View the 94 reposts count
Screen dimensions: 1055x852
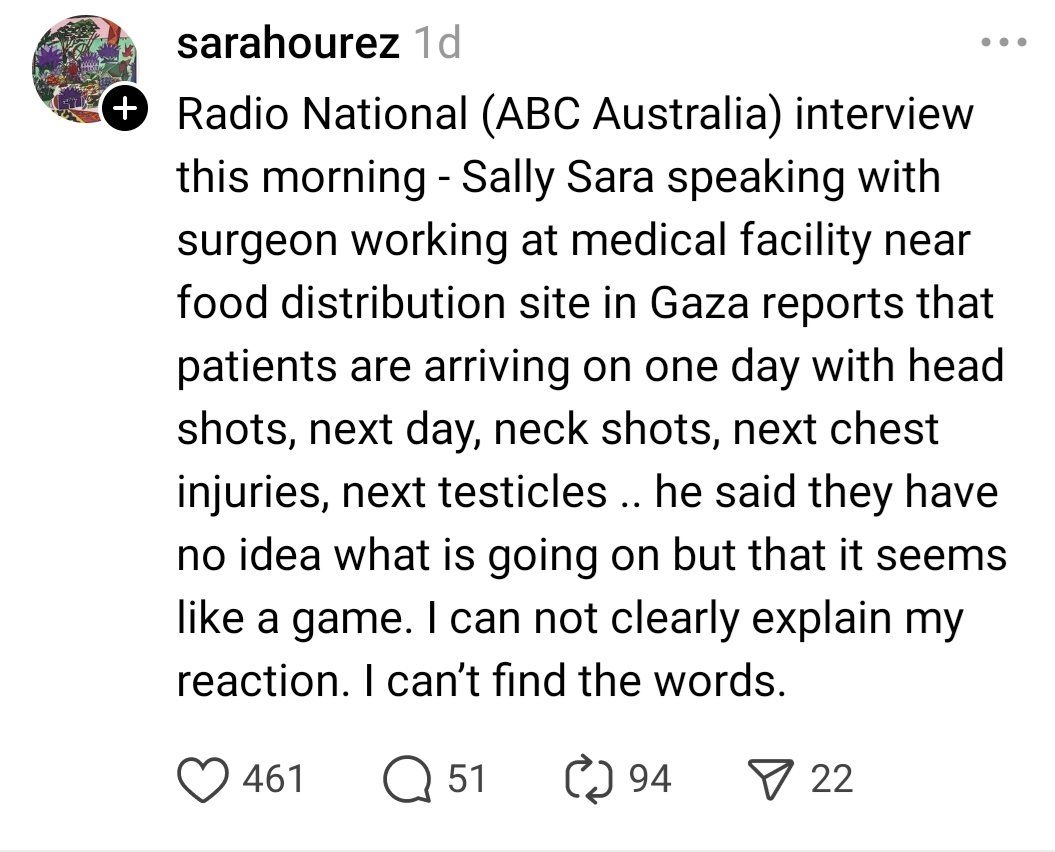tap(649, 778)
